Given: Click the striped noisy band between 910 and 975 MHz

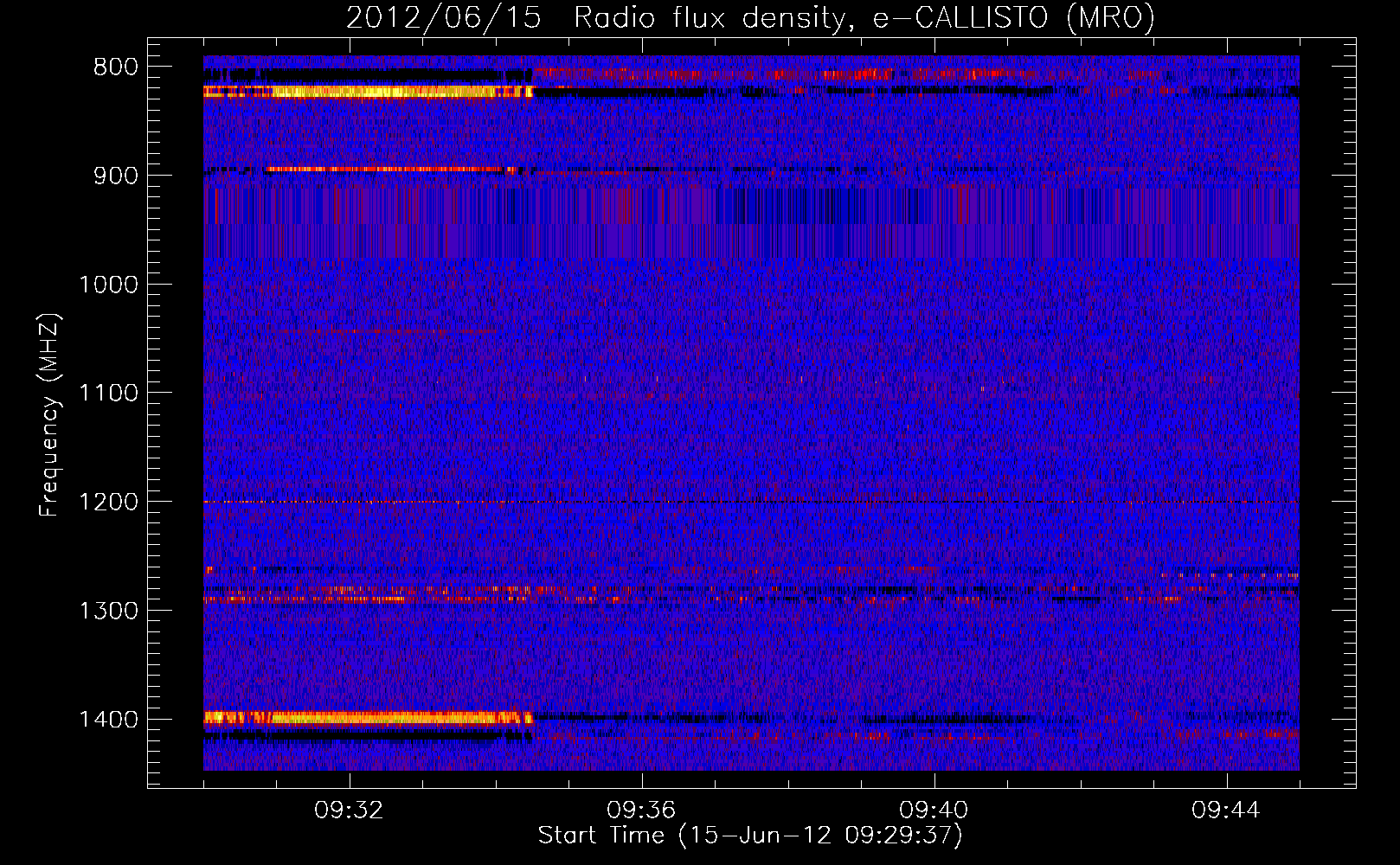Looking at the screenshot, I should pyautogui.click(x=751, y=222).
